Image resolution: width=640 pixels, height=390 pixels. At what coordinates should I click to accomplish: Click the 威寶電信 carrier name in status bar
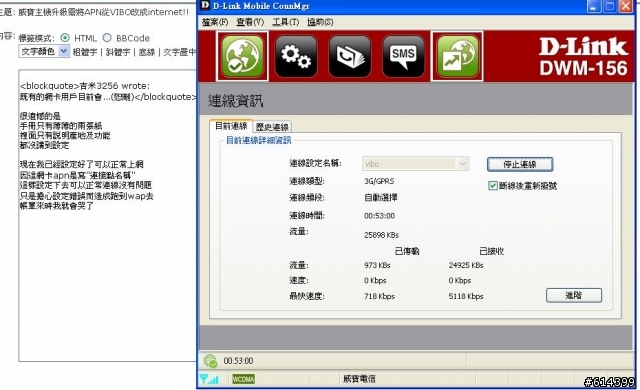click(x=359, y=379)
